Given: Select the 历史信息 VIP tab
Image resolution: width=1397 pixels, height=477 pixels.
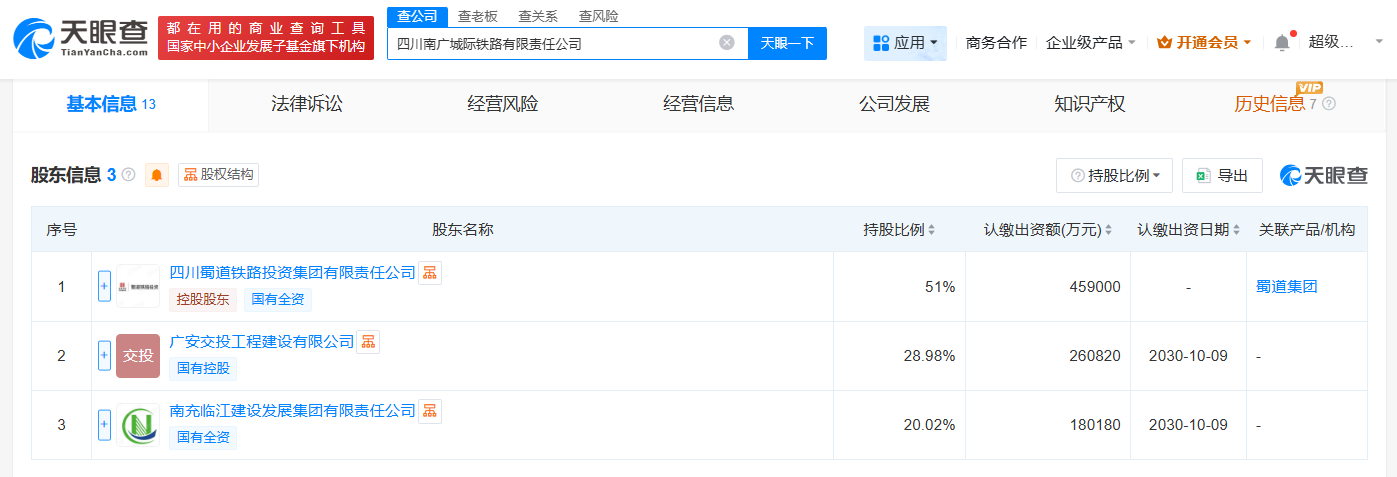Looking at the screenshot, I should (x=1269, y=104).
